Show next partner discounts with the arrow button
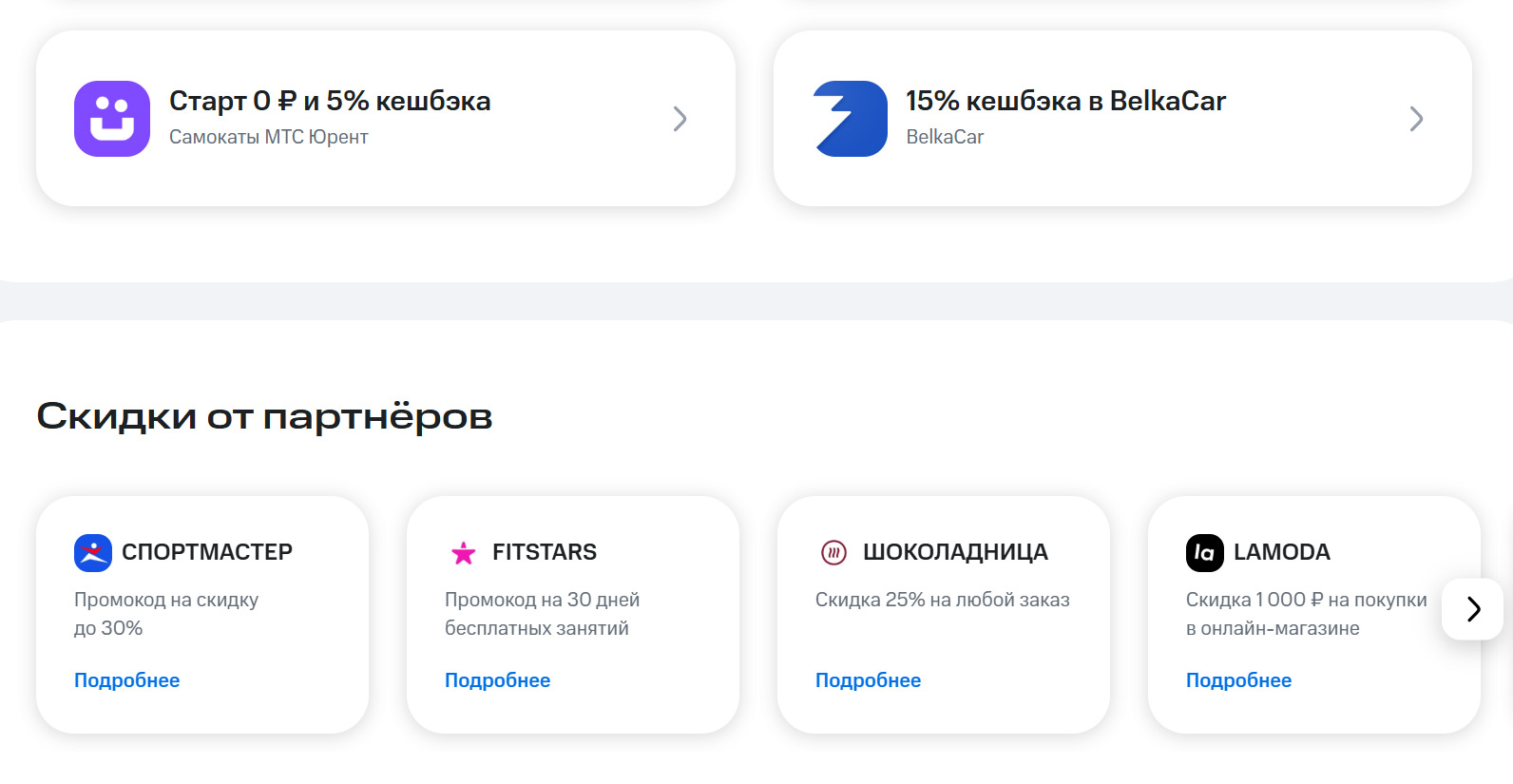Image resolution: width=1513 pixels, height=784 pixels. 1473,609
